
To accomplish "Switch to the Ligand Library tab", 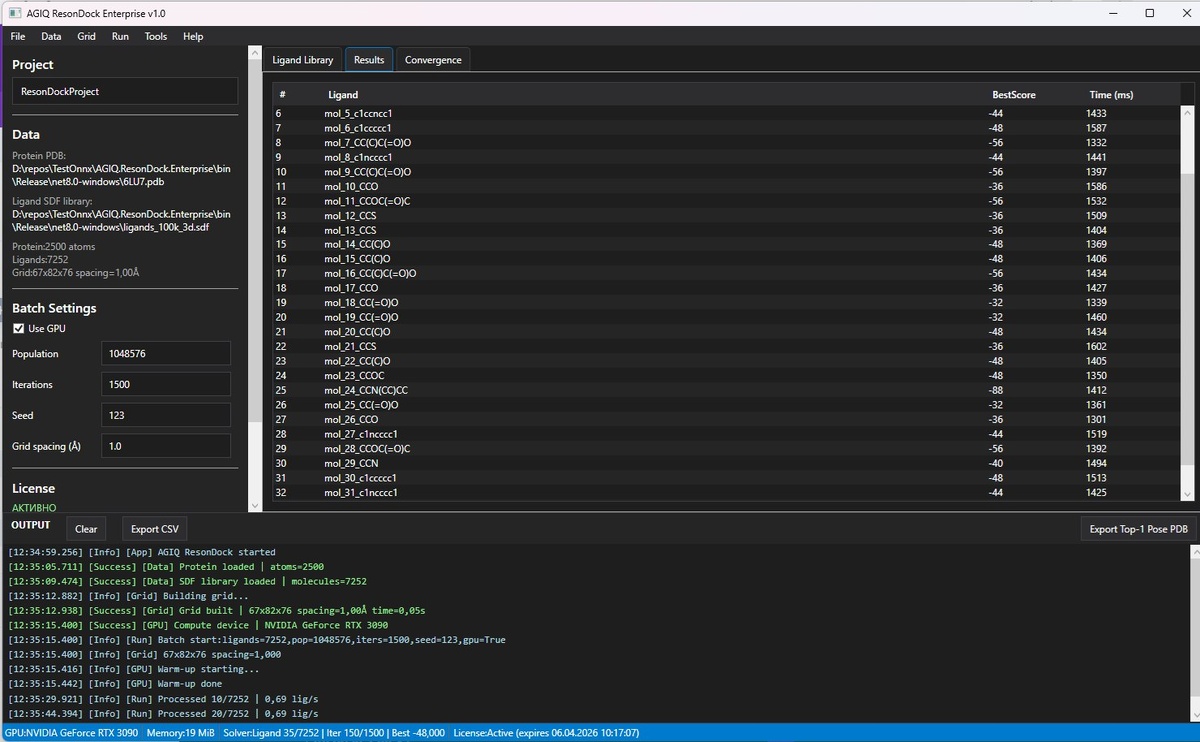I will 303,60.
